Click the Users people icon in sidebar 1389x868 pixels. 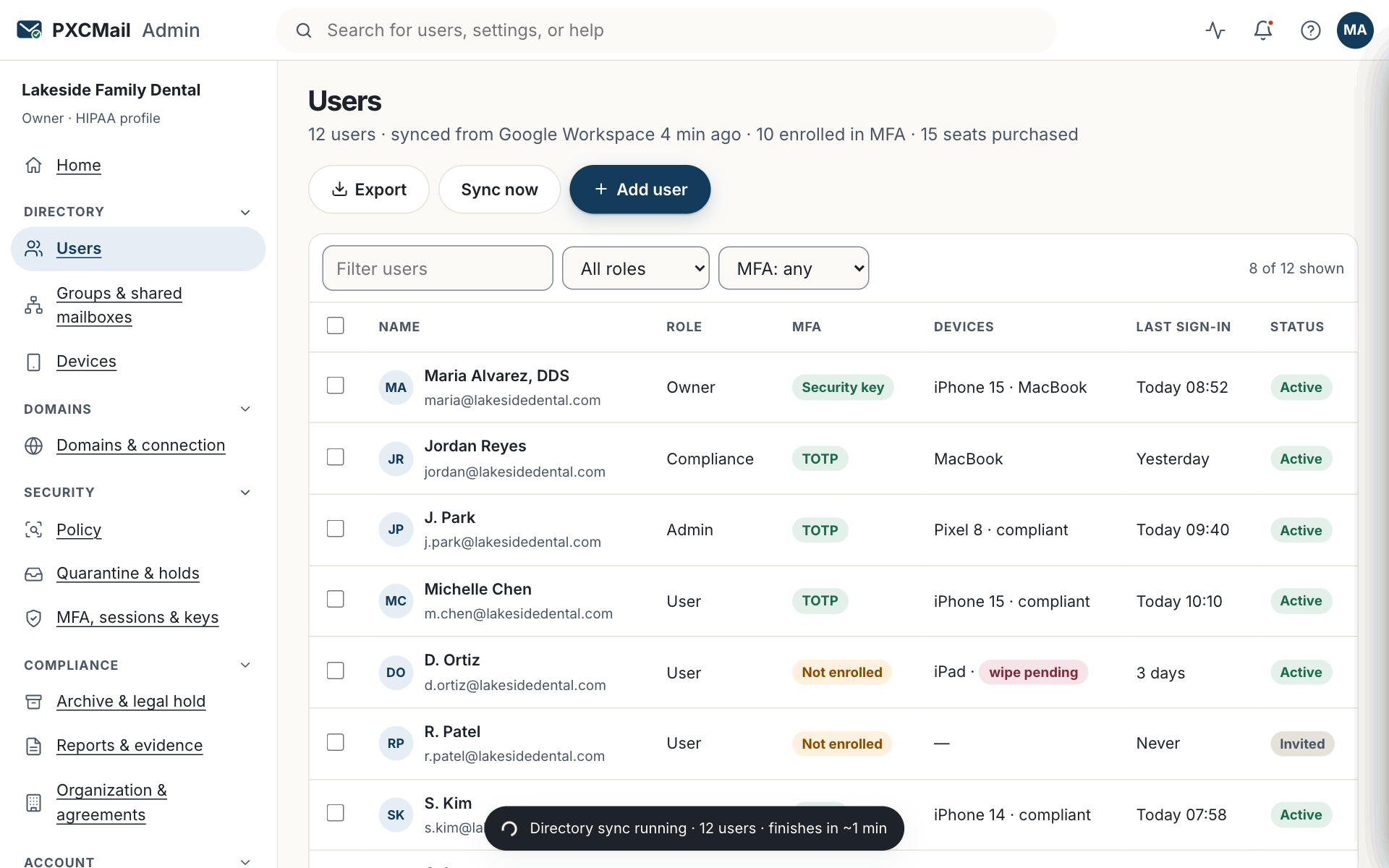(33, 249)
